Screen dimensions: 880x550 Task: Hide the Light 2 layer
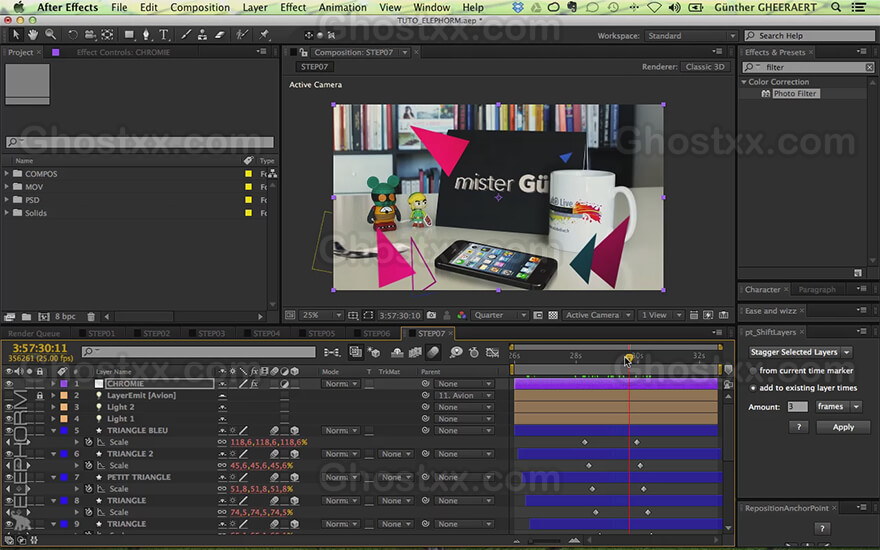point(9,407)
